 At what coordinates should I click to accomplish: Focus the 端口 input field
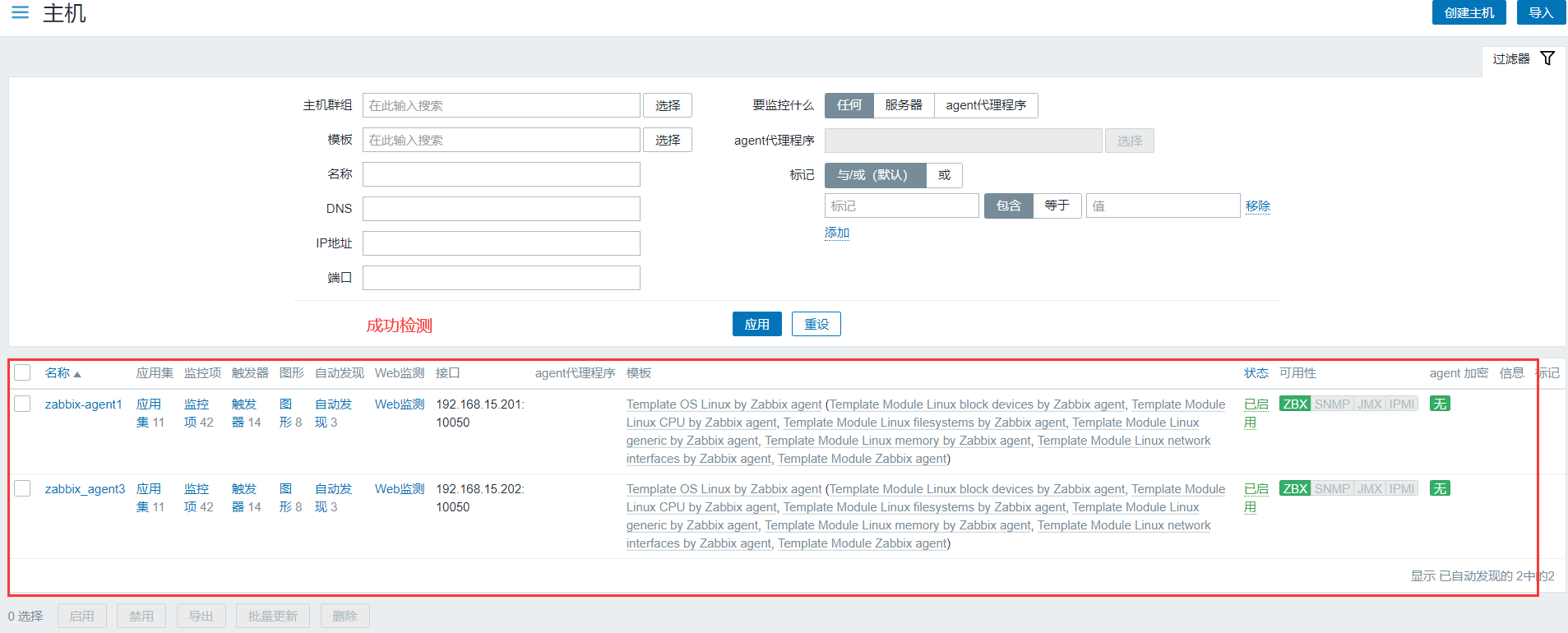502,278
